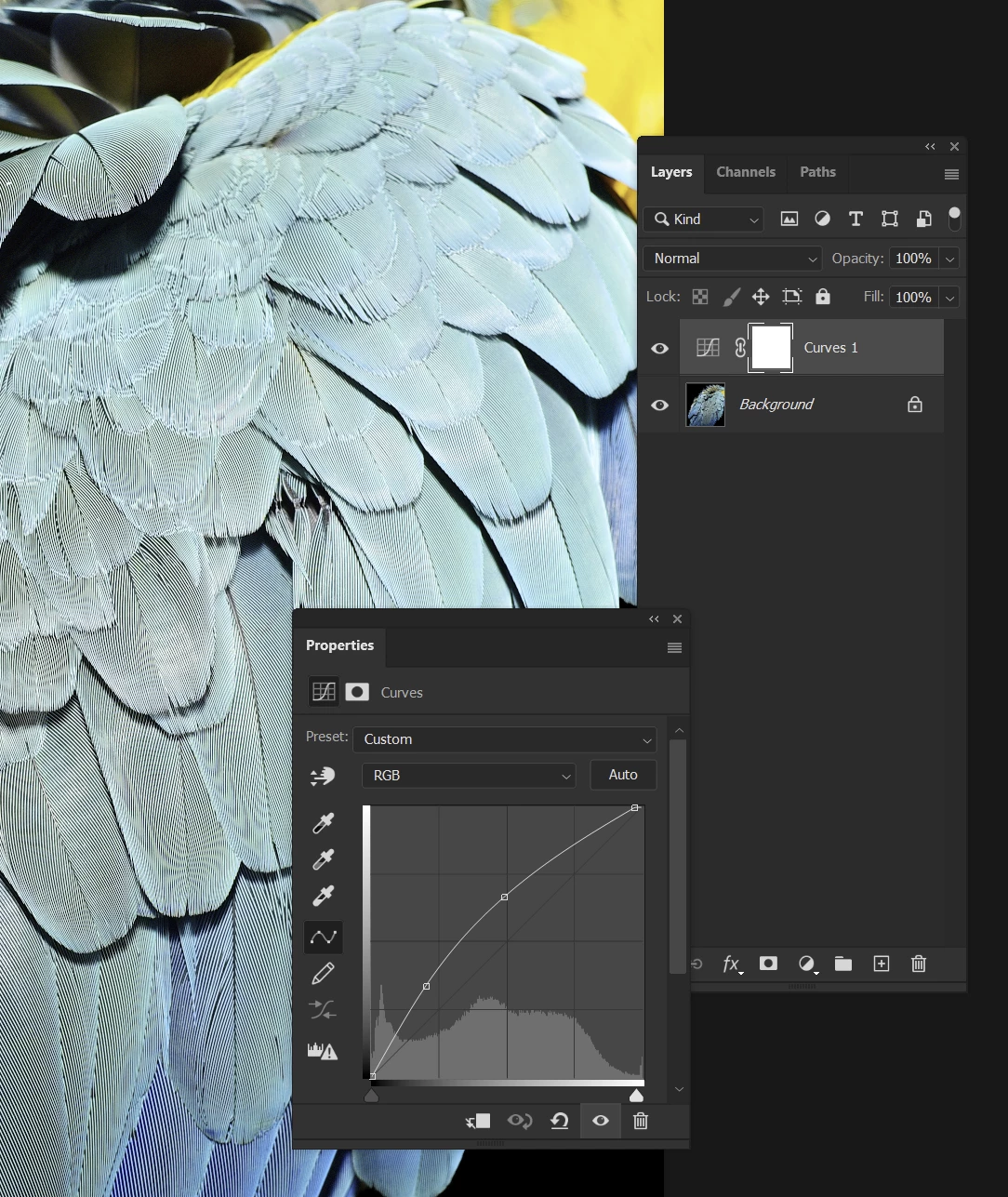Filter layers by smart object icon
Image resolution: width=1008 pixels, height=1197 pixels.
[x=923, y=219]
